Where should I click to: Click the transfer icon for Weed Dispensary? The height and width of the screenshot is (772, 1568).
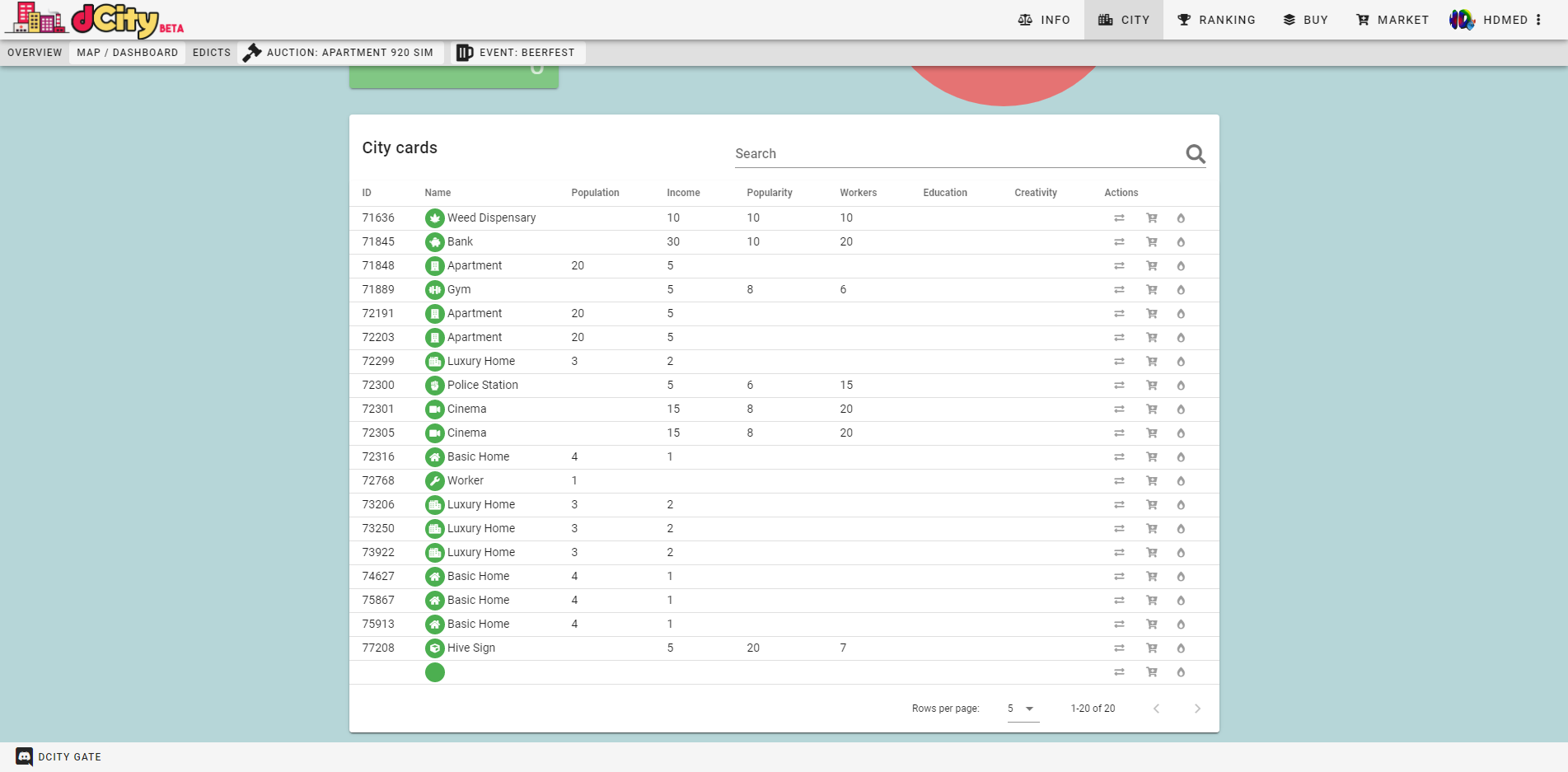[1119, 218]
